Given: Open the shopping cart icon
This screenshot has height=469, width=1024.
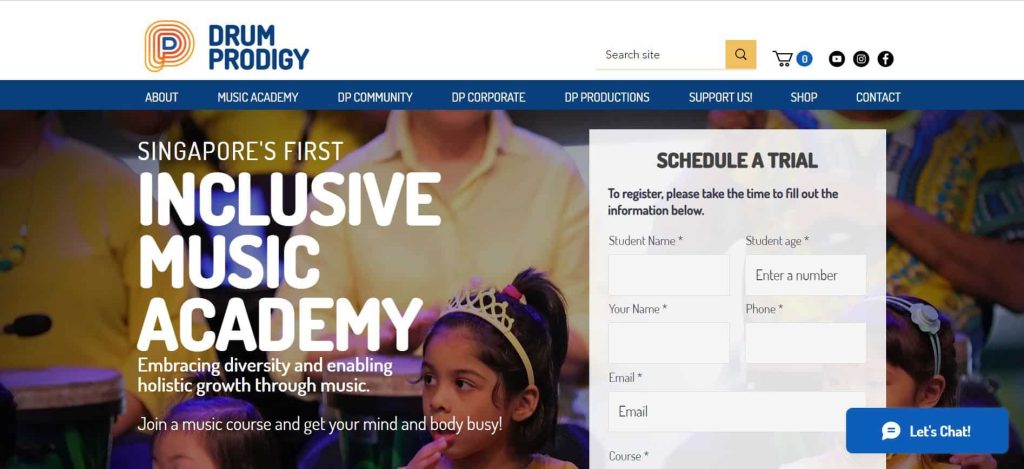Looking at the screenshot, I should tap(782, 59).
